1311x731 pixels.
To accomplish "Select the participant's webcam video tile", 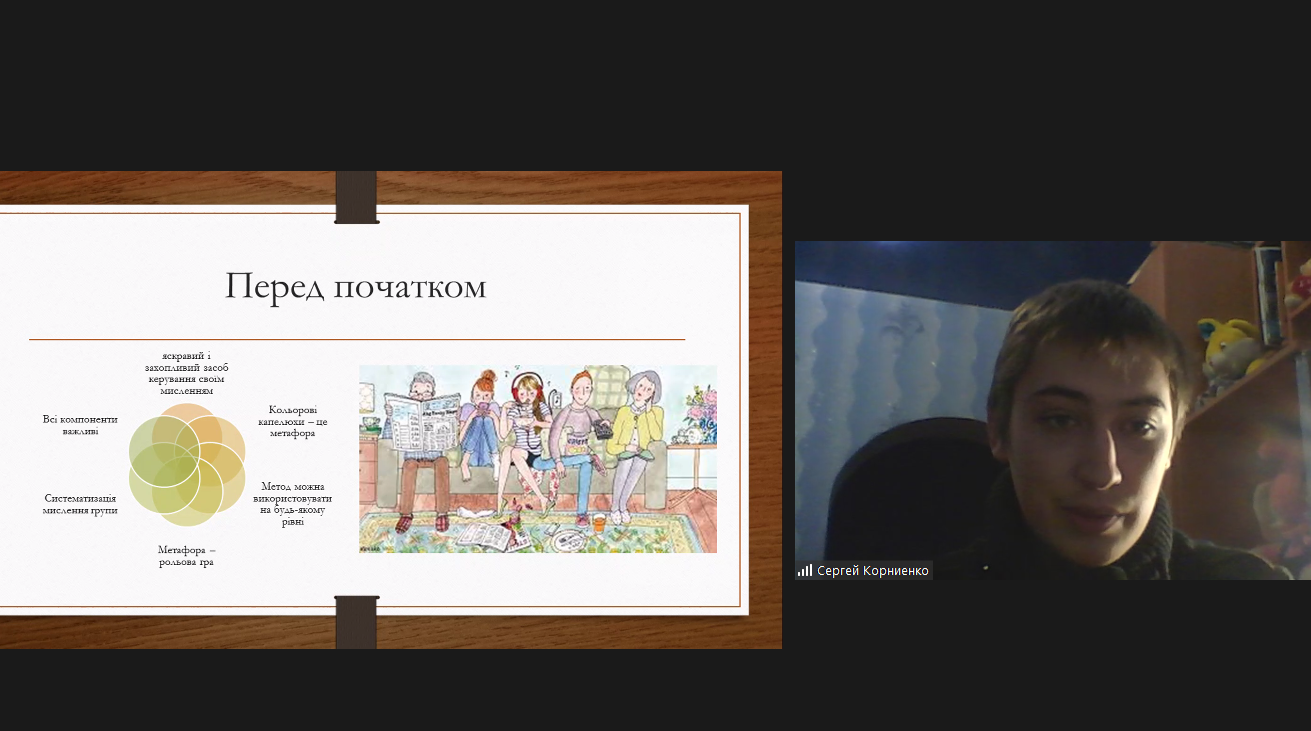I will 1052,410.
